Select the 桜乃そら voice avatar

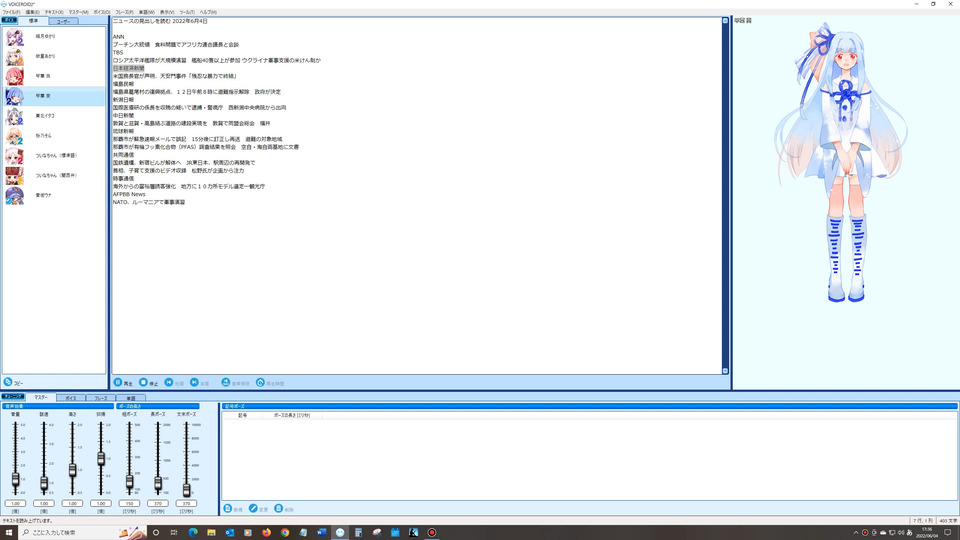pyautogui.click(x=14, y=136)
